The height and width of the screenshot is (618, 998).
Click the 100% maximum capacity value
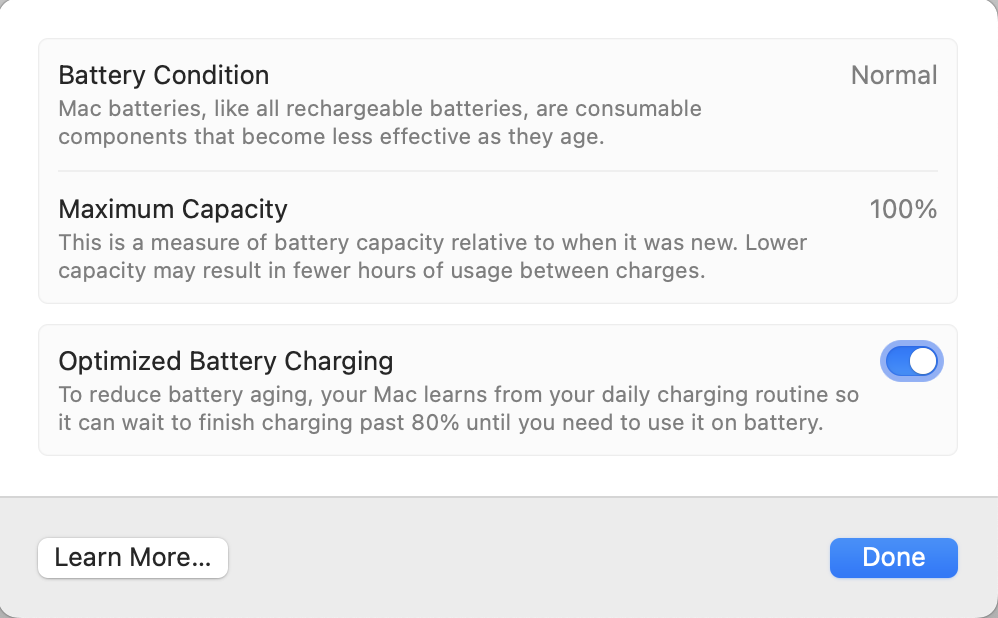pos(903,209)
